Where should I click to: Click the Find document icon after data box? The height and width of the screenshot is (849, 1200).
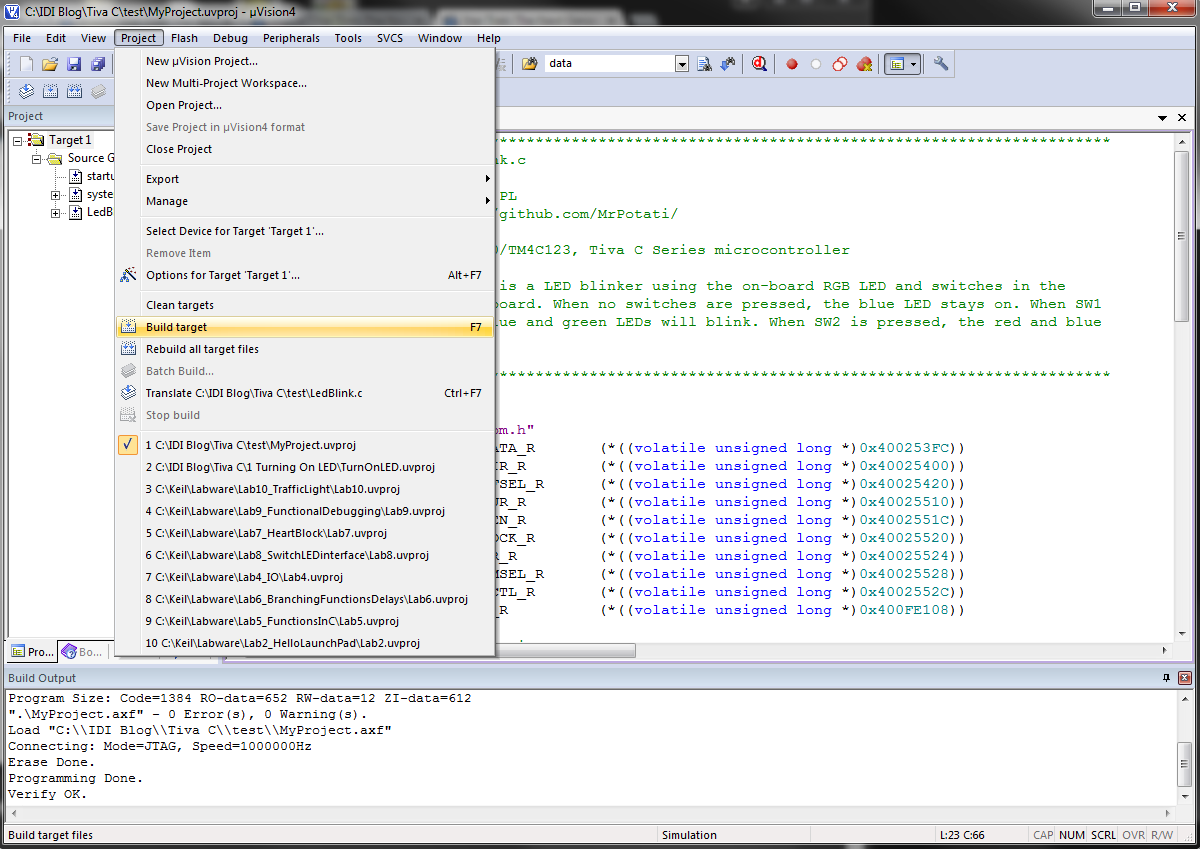704,63
